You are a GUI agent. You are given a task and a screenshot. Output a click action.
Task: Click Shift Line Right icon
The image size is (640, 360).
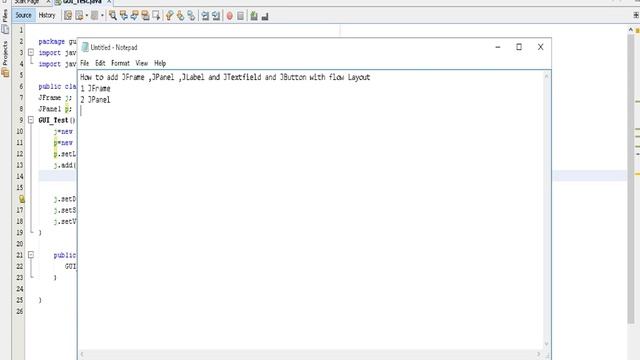pyautogui.click(x=216, y=16)
